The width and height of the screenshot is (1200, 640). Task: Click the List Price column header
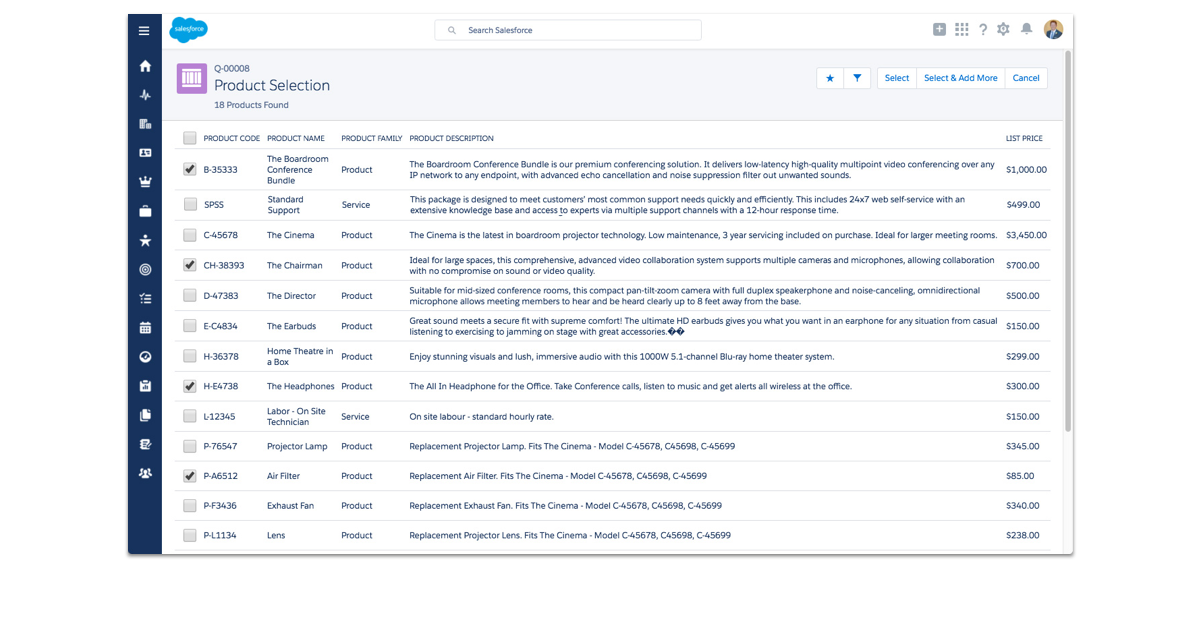(x=1024, y=138)
